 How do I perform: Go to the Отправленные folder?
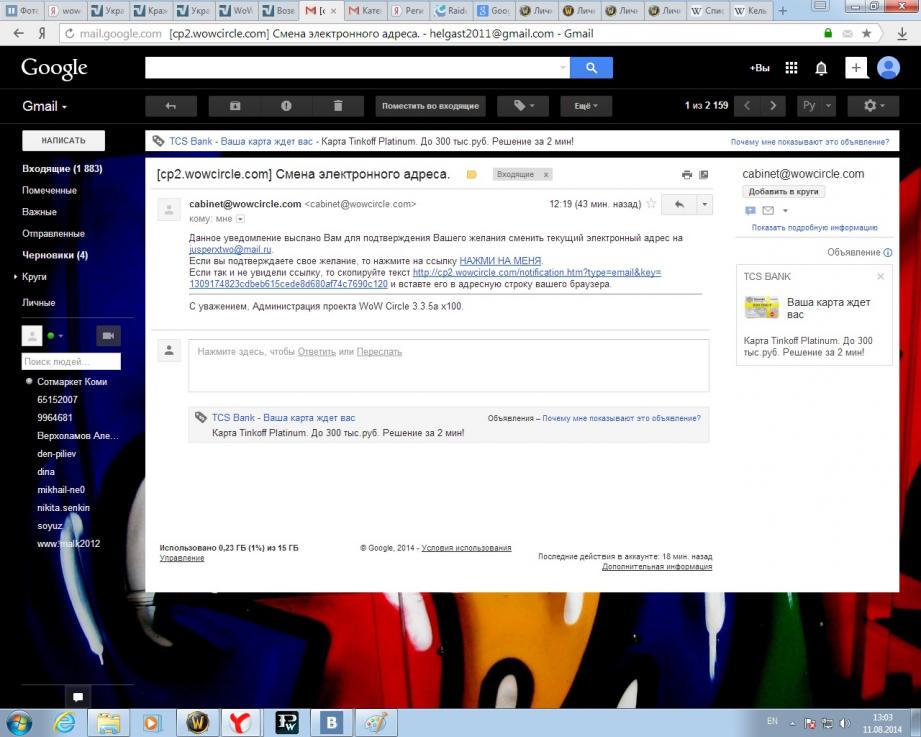pyautogui.click(x=53, y=233)
